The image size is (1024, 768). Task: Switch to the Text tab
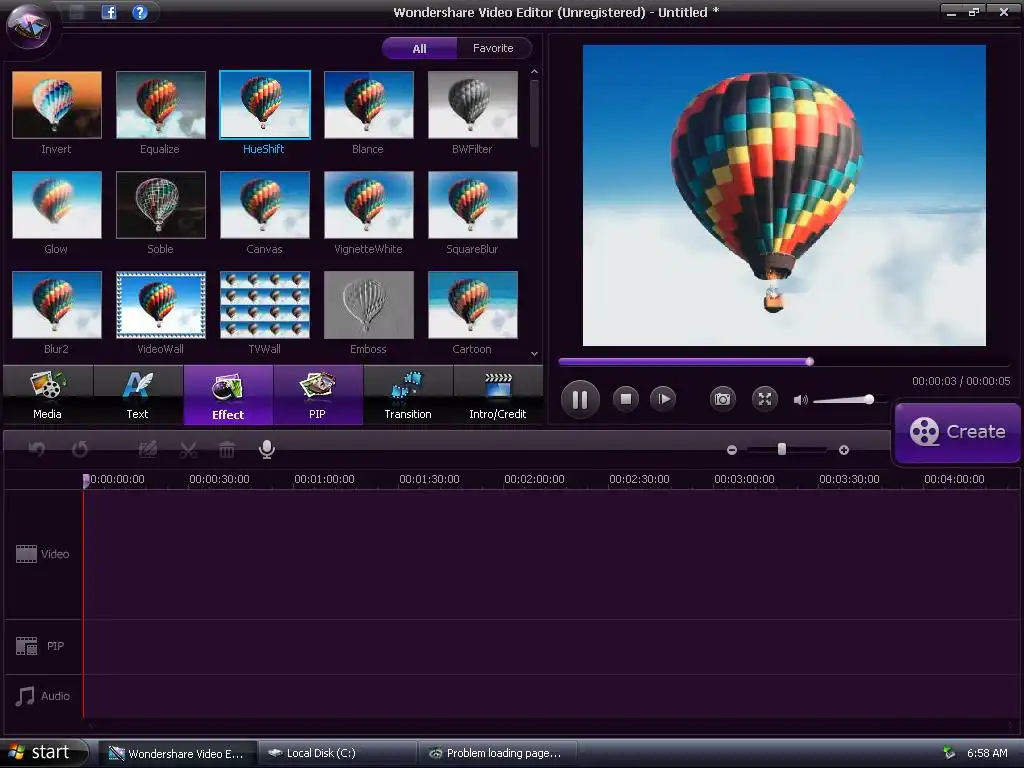138,396
